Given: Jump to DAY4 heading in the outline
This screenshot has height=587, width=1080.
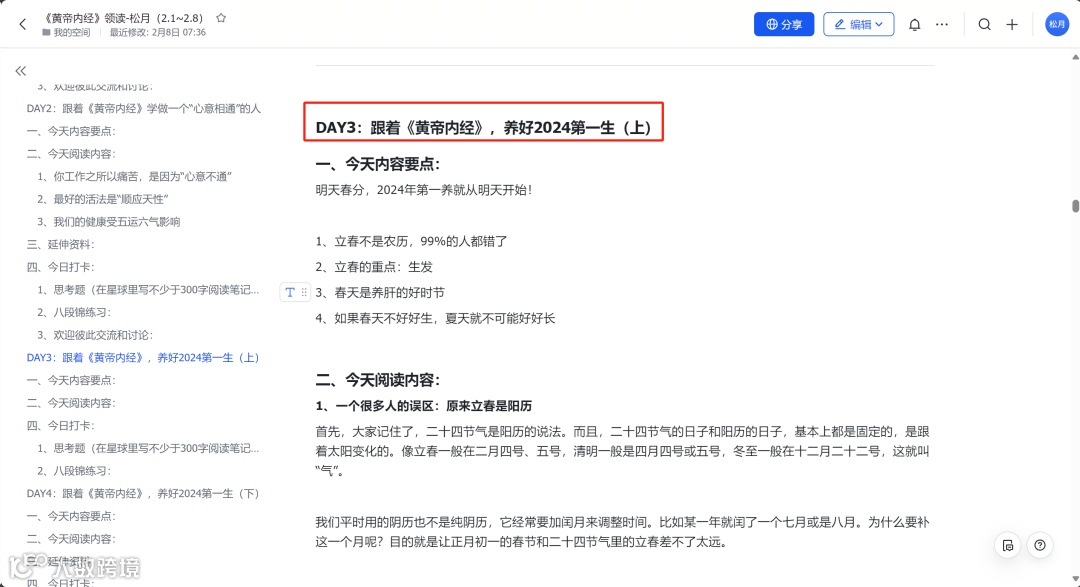Looking at the screenshot, I should (143, 493).
